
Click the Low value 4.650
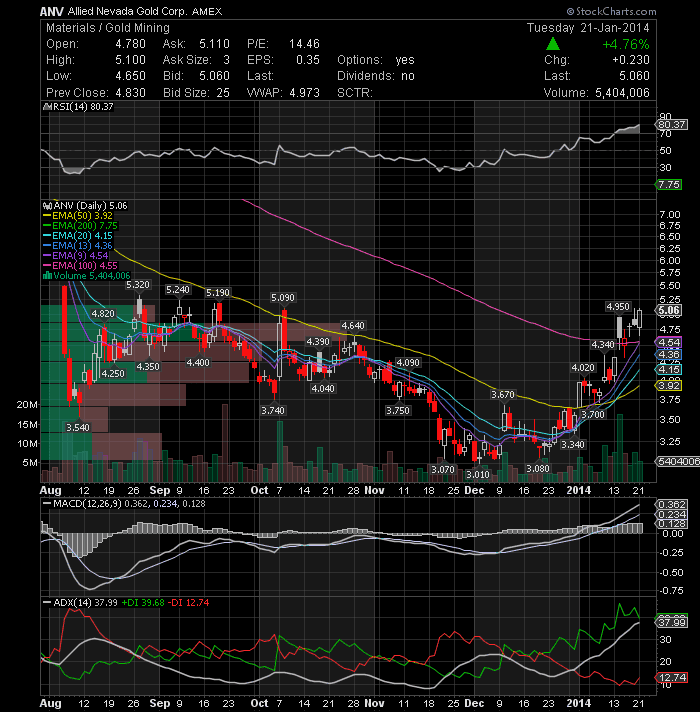[x=130, y=76]
